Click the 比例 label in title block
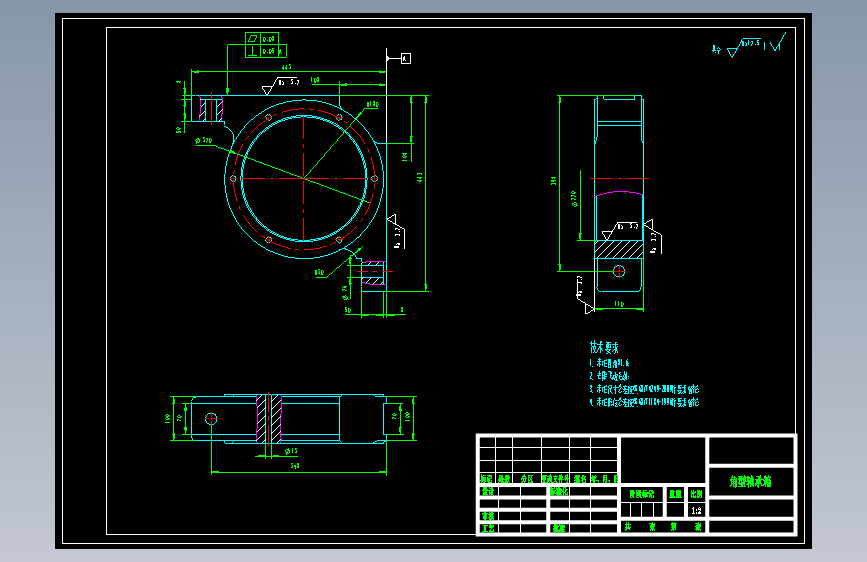 (x=696, y=494)
